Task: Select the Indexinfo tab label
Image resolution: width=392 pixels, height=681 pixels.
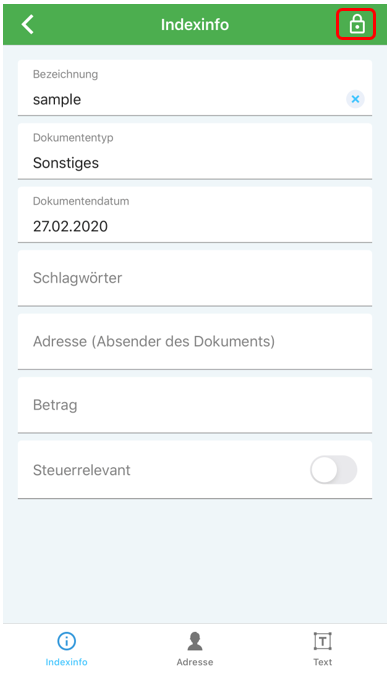Action: tap(66, 662)
